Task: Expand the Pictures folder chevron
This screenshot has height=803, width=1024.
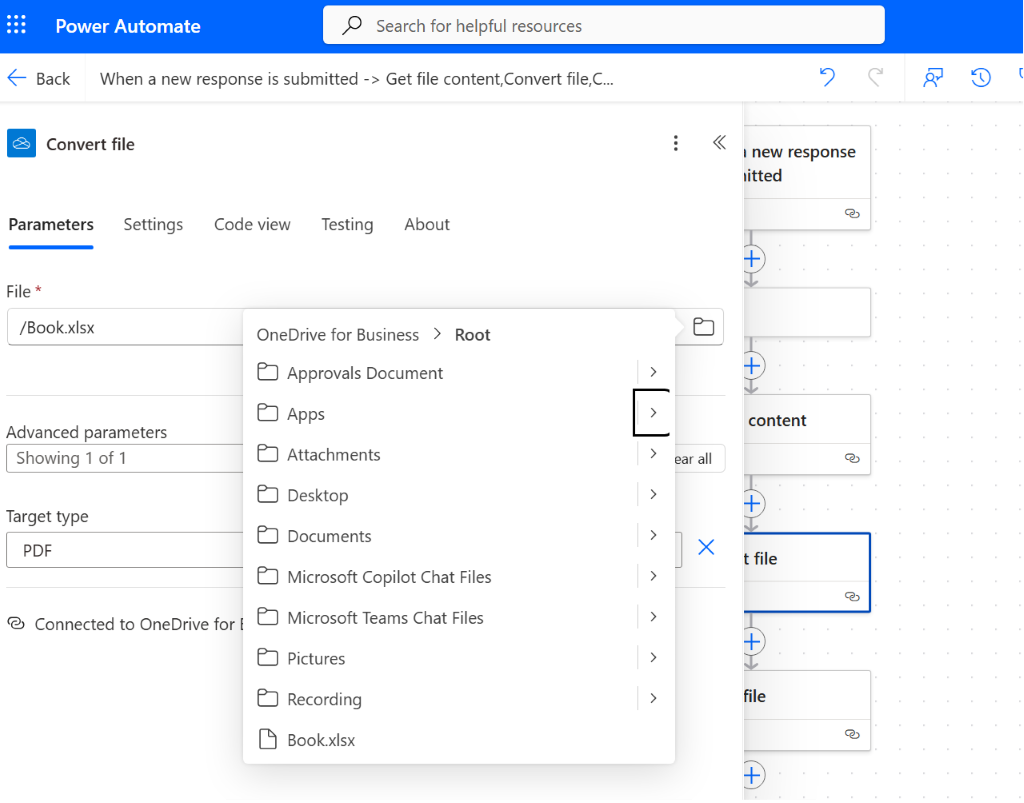Action: click(653, 657)
